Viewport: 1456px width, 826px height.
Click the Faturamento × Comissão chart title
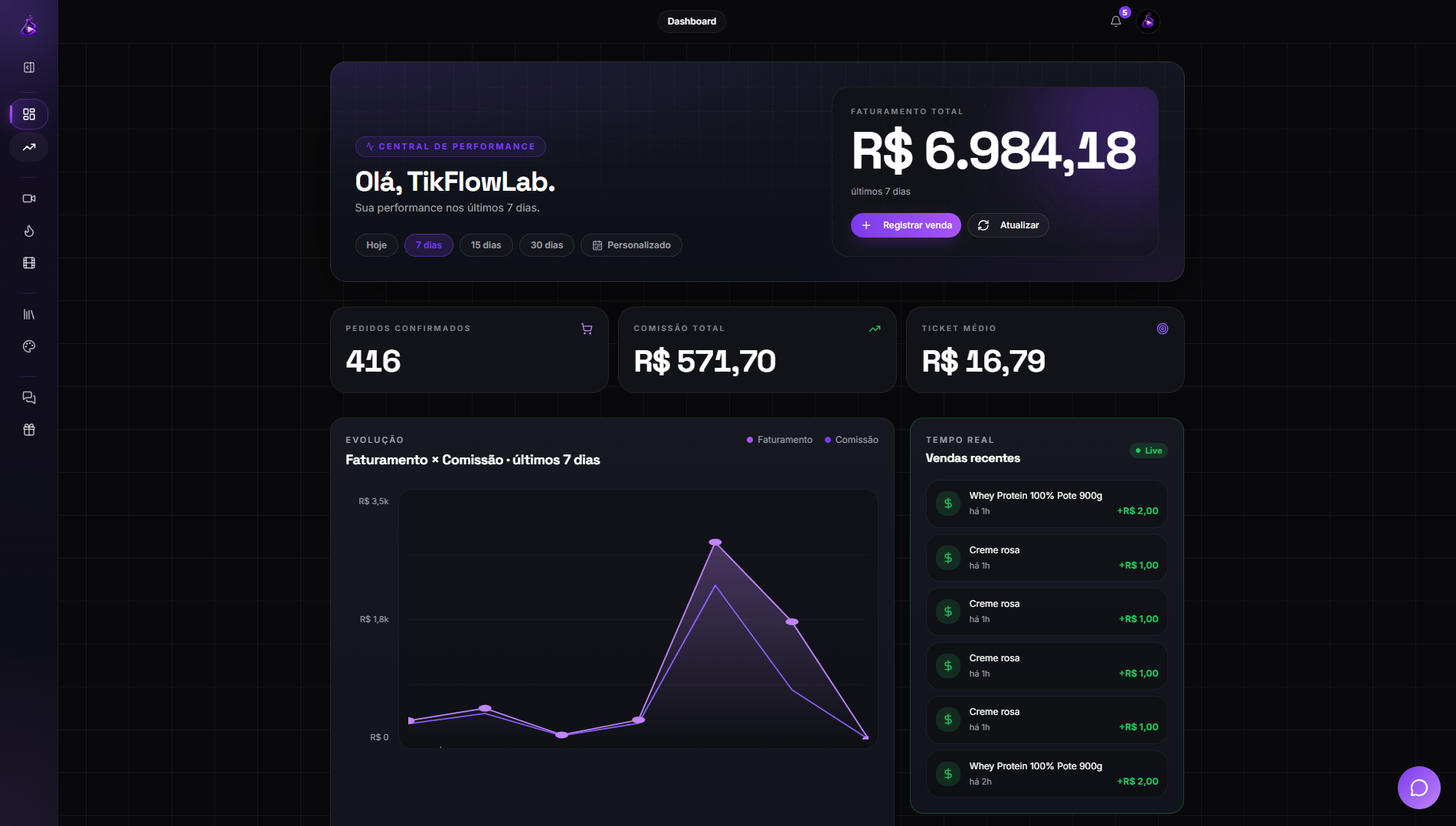pos(473,460)
